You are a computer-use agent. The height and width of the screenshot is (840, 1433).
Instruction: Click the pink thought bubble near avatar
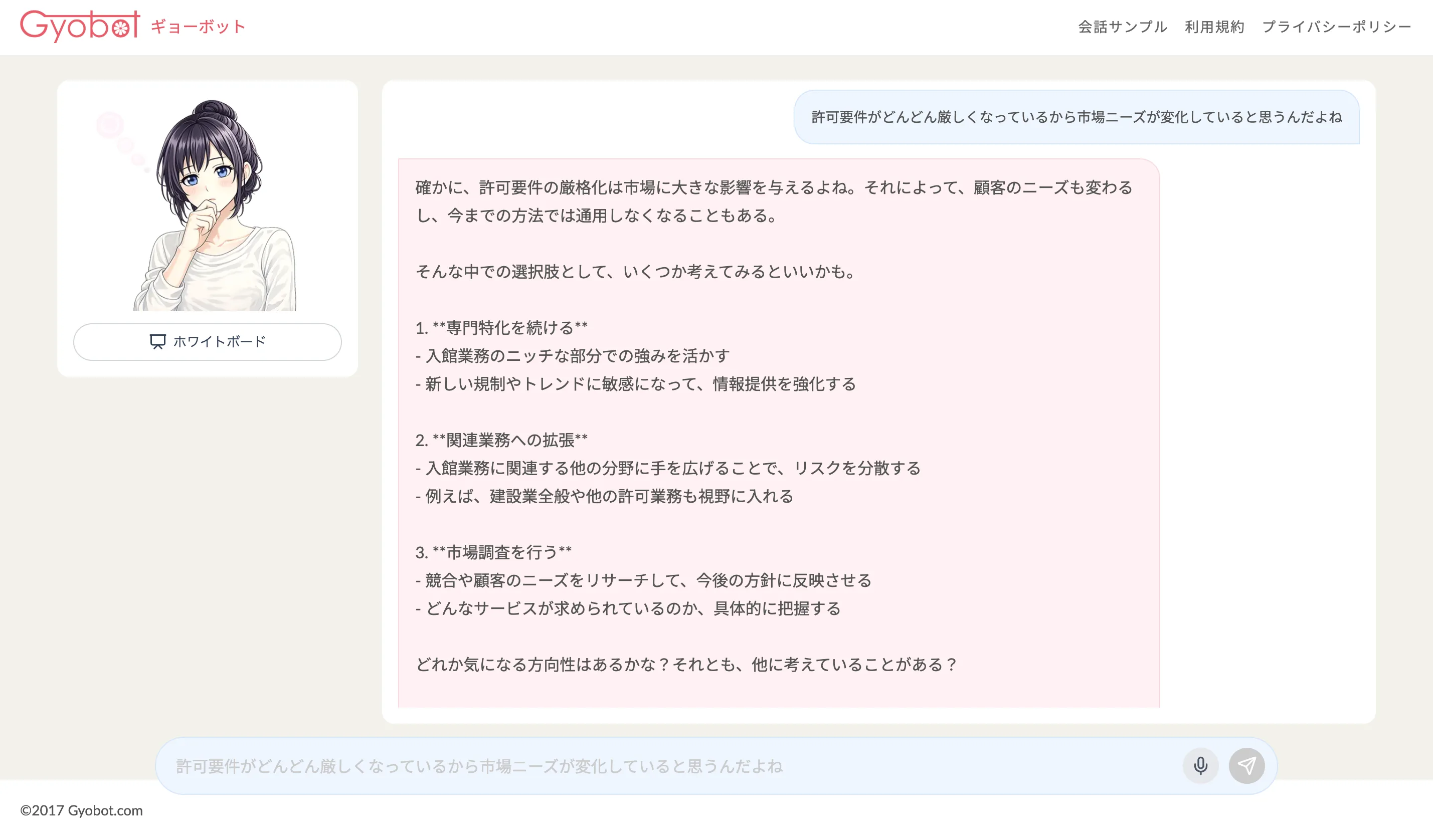[x=110, y=125]
